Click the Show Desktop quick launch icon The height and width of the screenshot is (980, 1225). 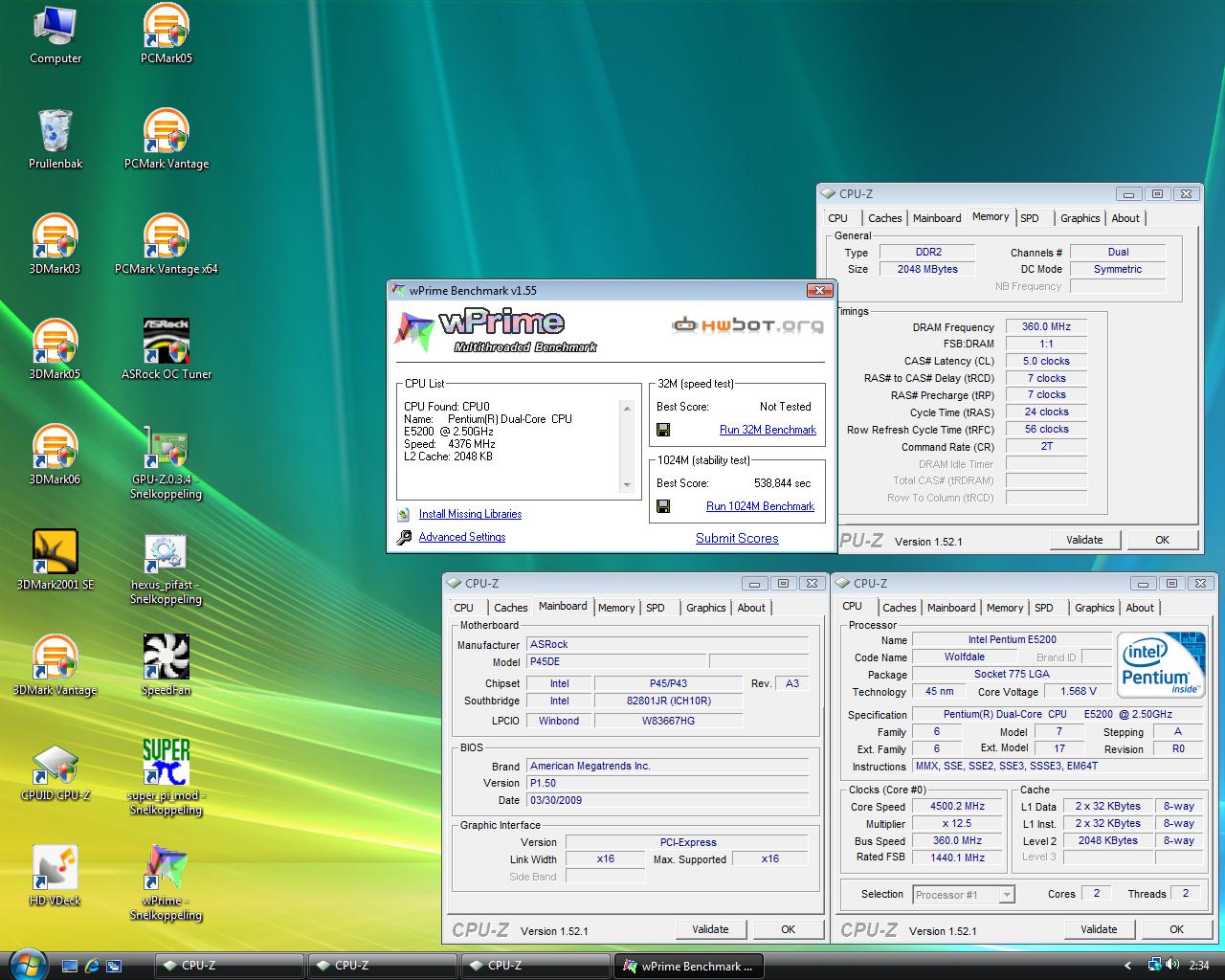[x=70, y=966]
